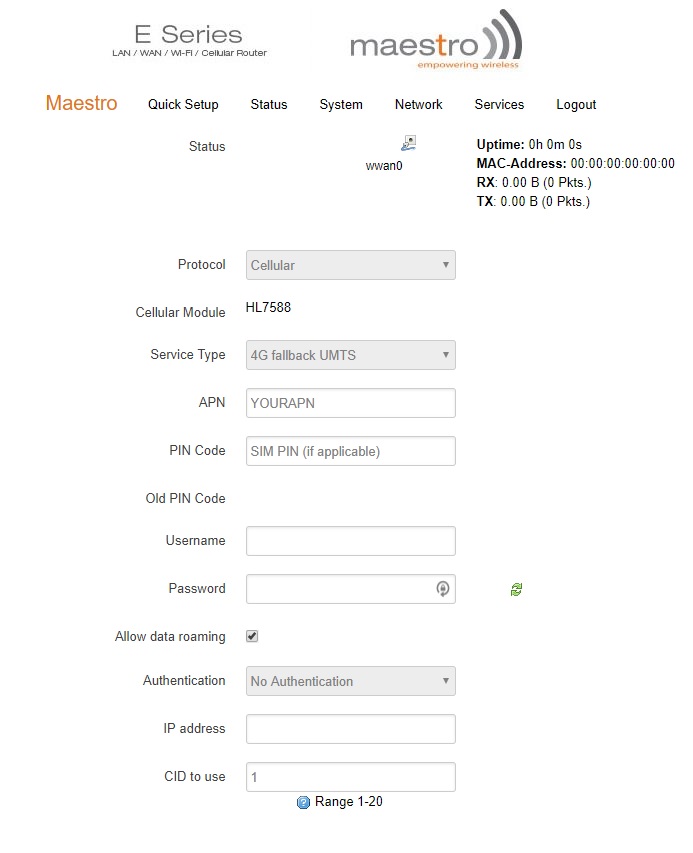The width and height of the screenshot is (693, 853).
Task: Click the Old PIN Code label
Action: point(185,498)
